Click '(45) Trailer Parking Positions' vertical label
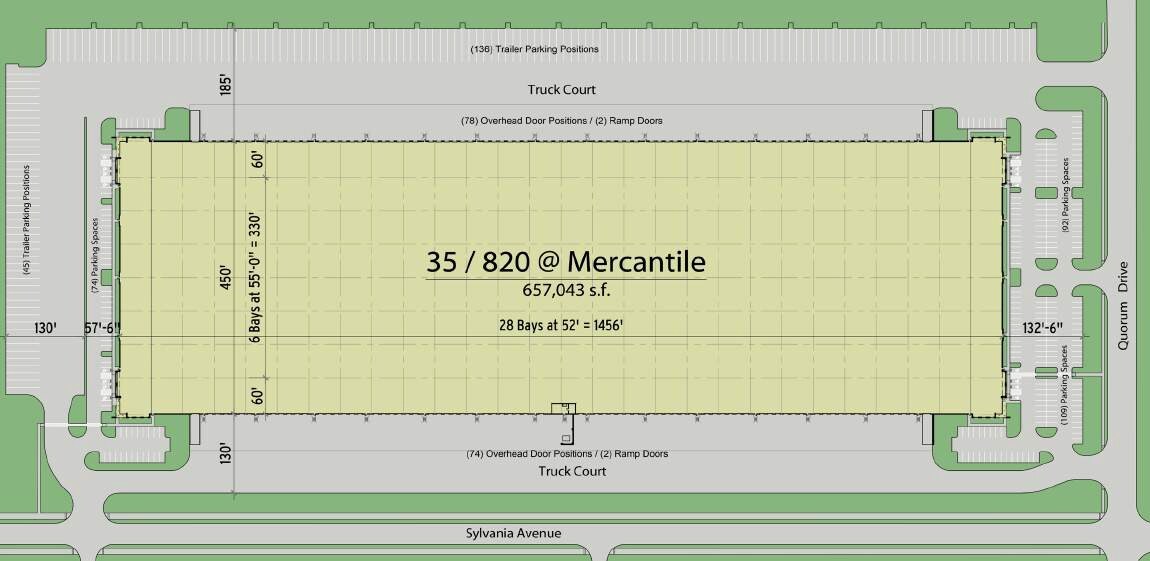Screen dimensions: 1150x561 pos(27,220)
